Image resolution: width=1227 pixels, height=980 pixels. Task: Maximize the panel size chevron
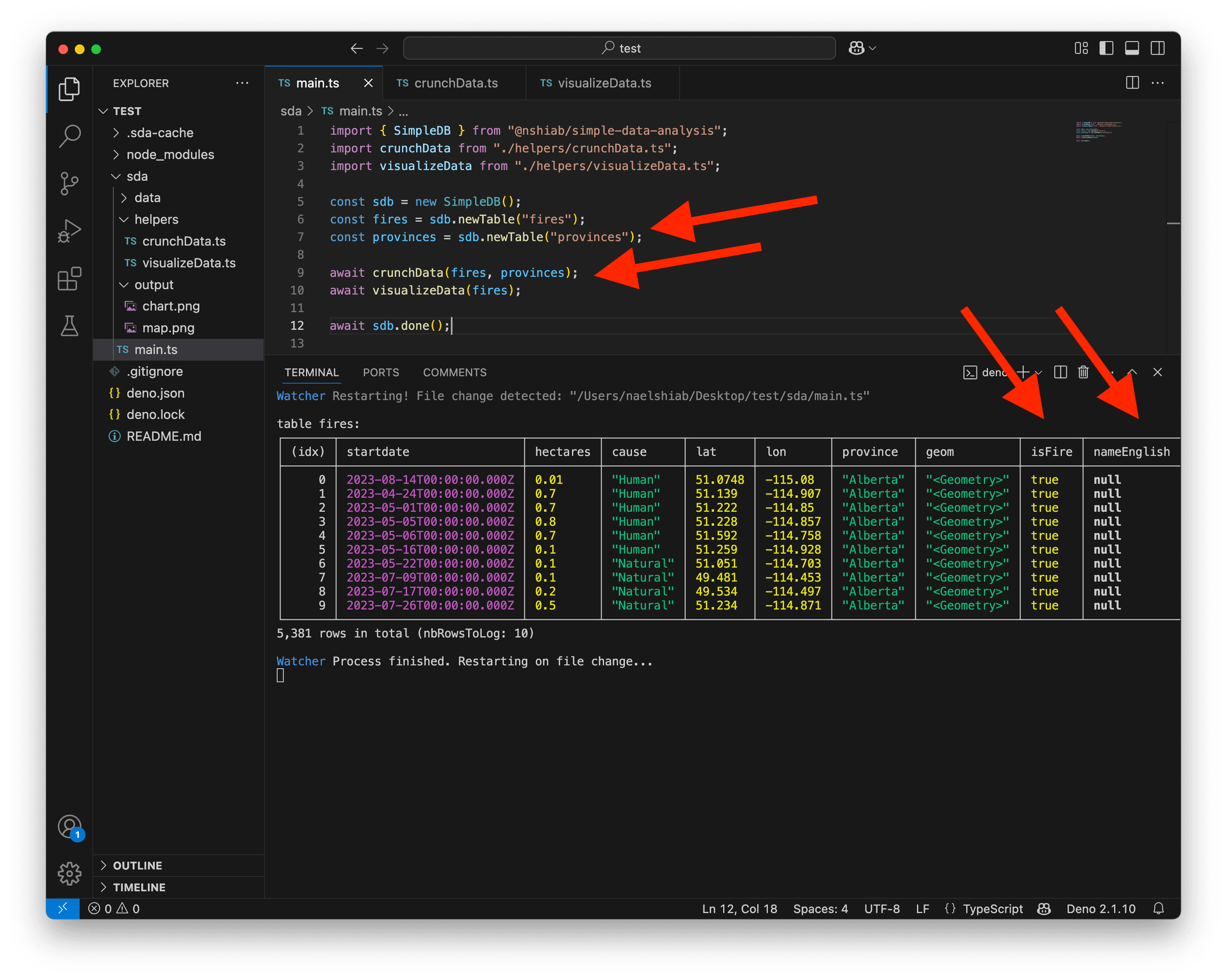coord(1132,372)
